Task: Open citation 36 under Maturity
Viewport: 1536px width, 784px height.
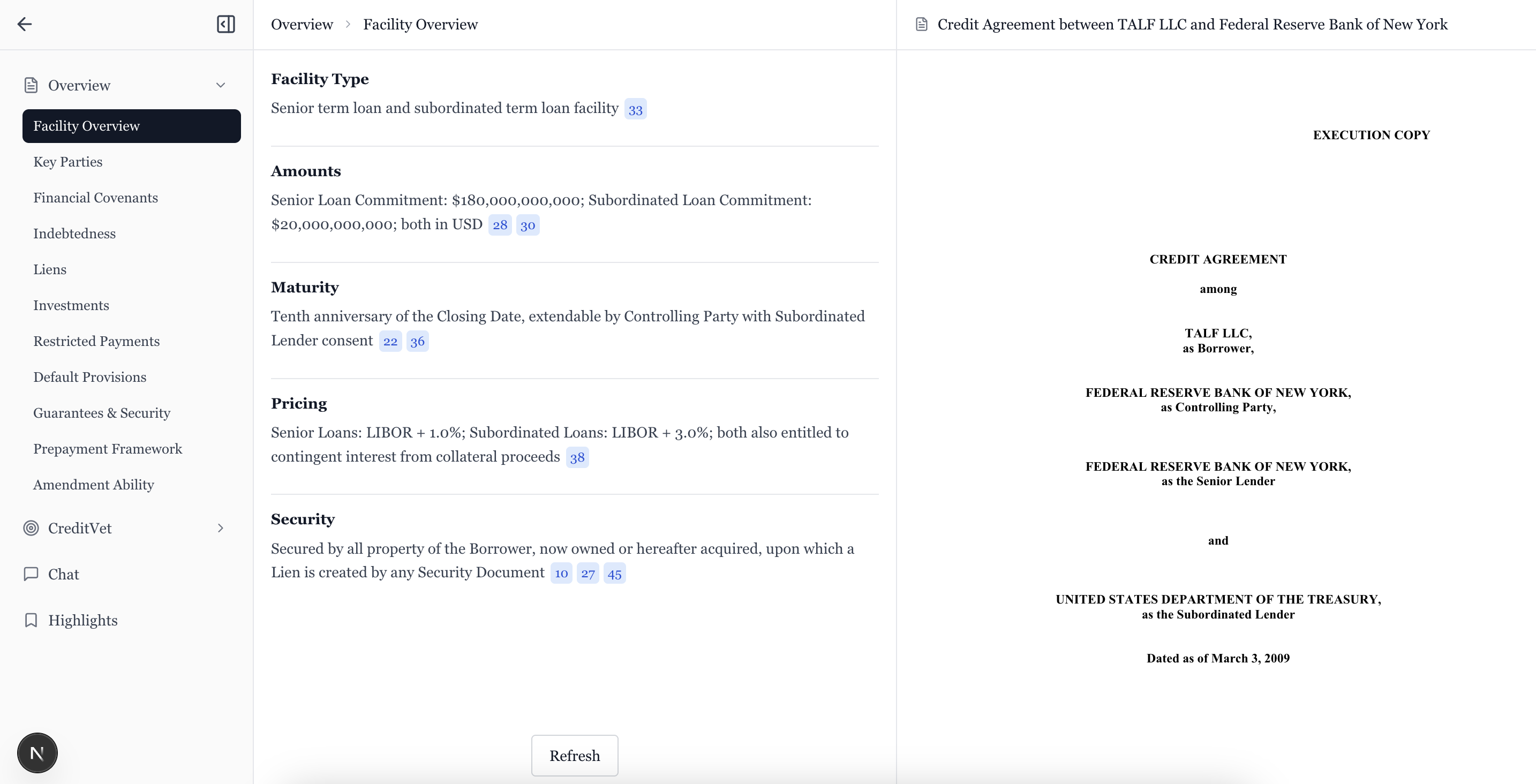Action: point(417,341)
